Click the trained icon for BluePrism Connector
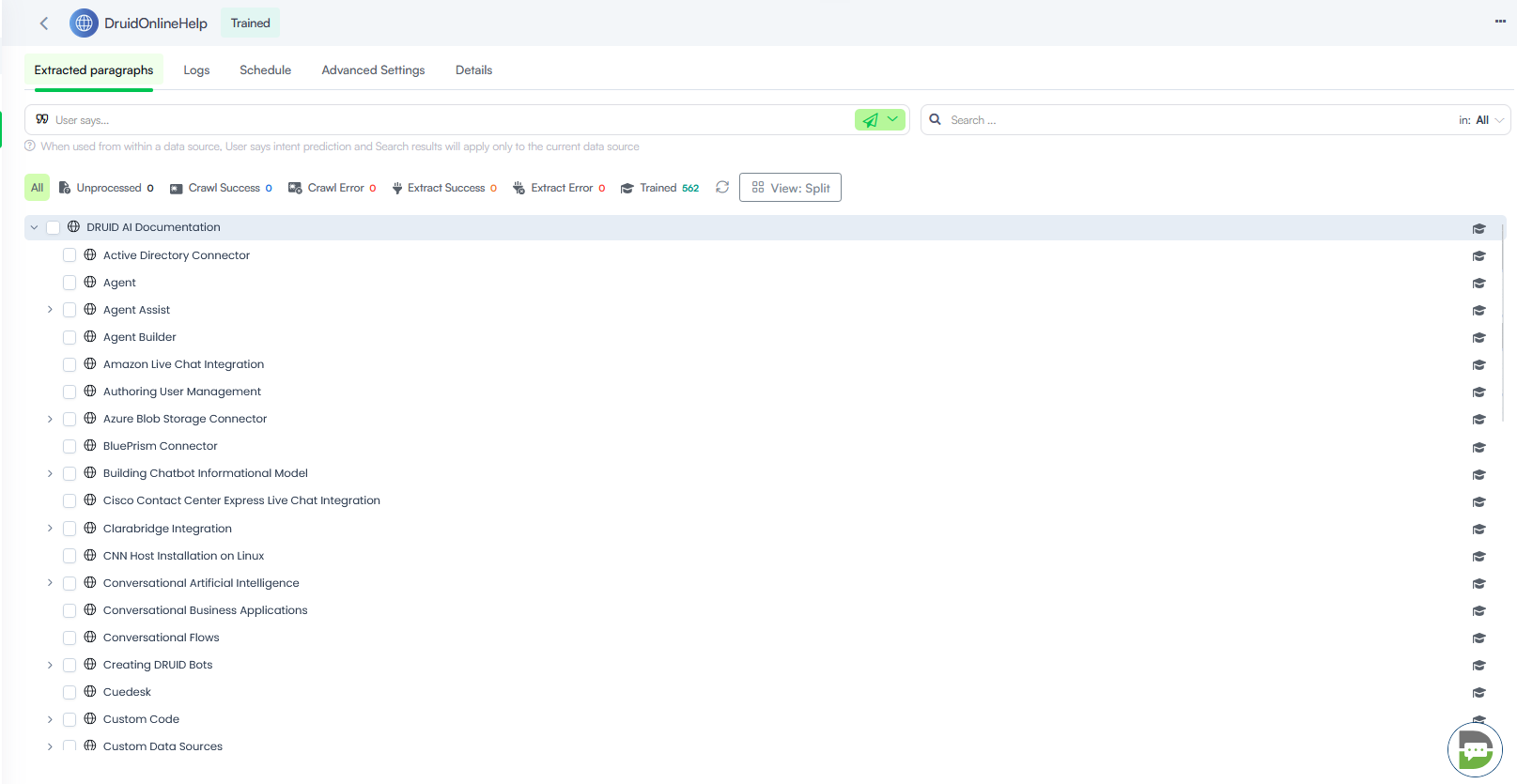Screen dimensions: 1517x784 pyautogui.click(x=1479, y=447)
